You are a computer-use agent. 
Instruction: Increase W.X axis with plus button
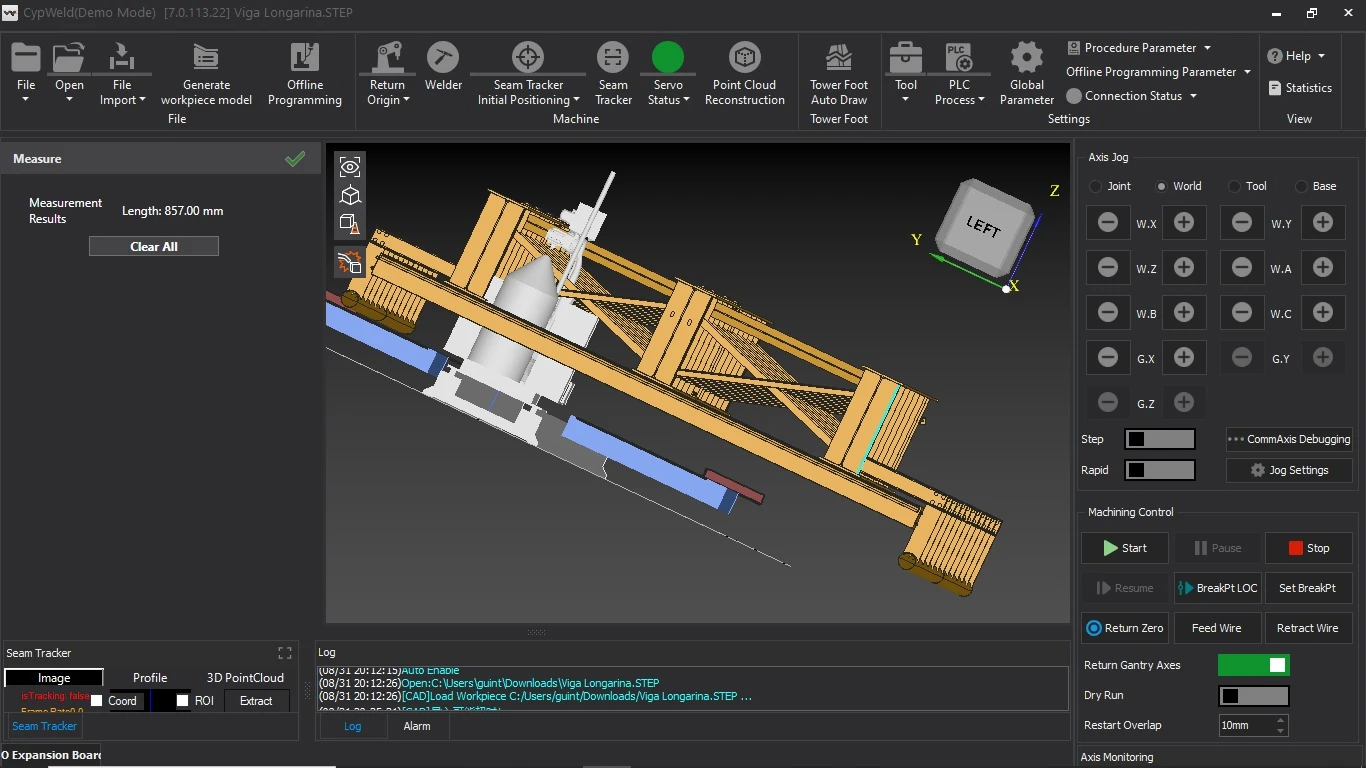[1184, 223]
